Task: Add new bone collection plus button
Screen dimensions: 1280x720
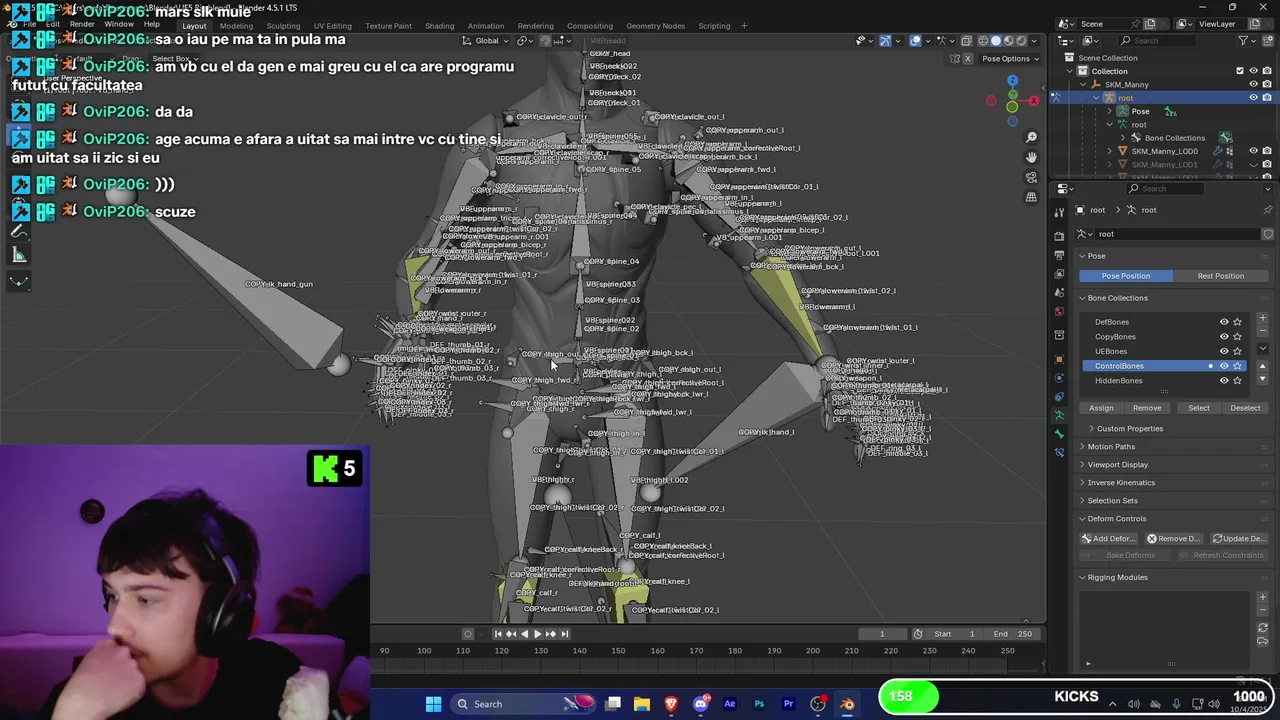Action: [1262, 318]
